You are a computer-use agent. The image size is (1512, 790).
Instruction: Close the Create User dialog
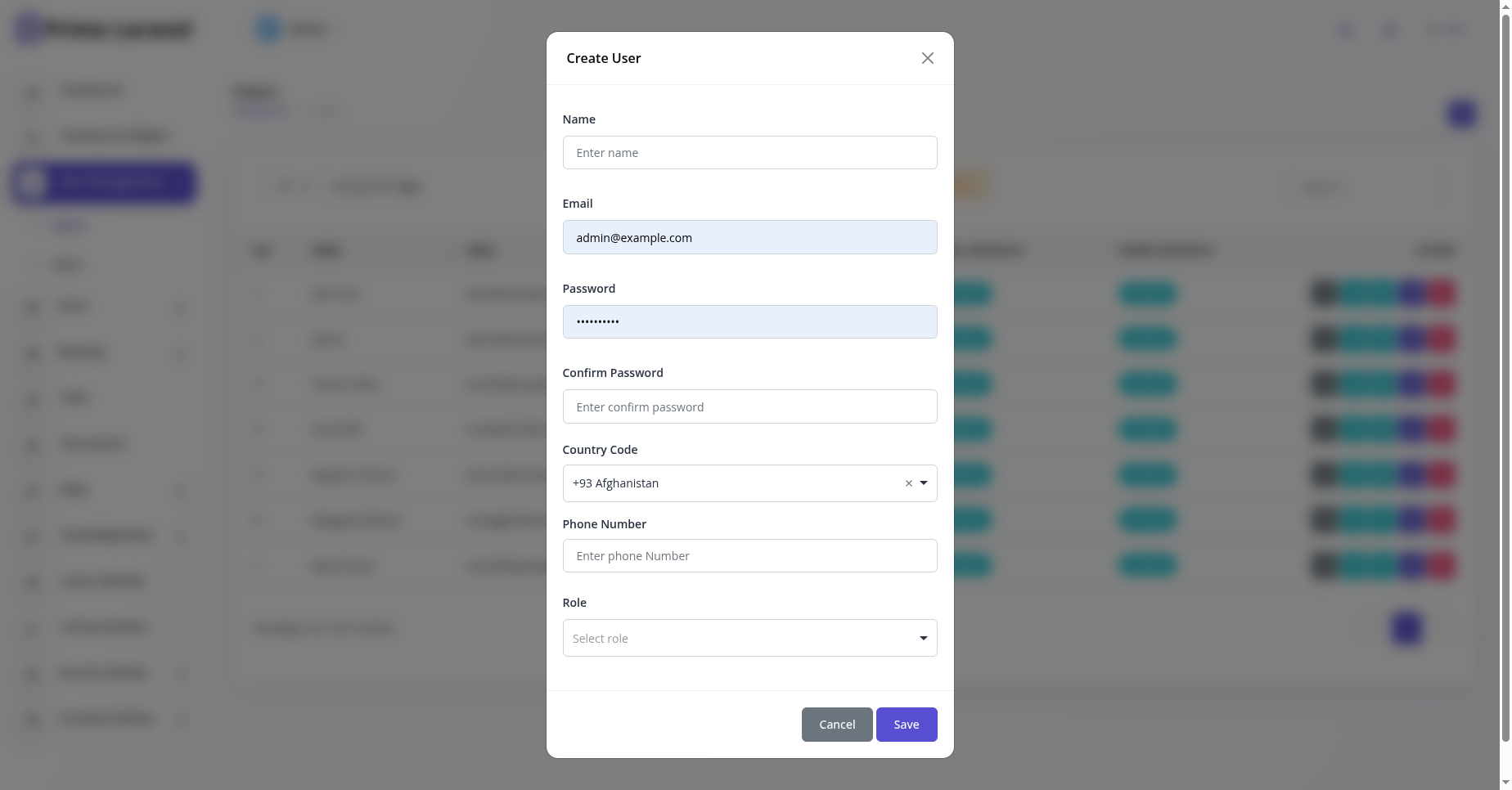[927, 58]
